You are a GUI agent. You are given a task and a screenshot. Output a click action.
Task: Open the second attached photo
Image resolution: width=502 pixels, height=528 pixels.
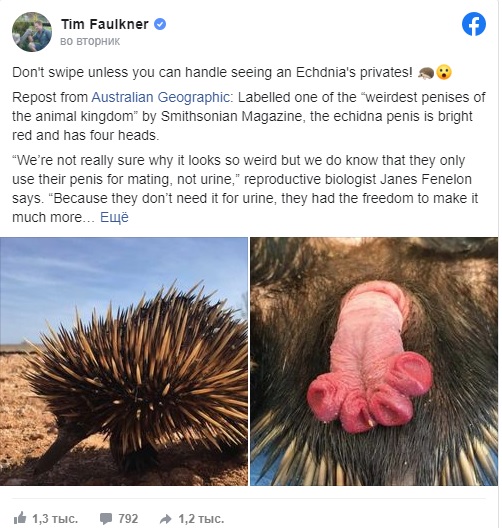tap(374, 361)
